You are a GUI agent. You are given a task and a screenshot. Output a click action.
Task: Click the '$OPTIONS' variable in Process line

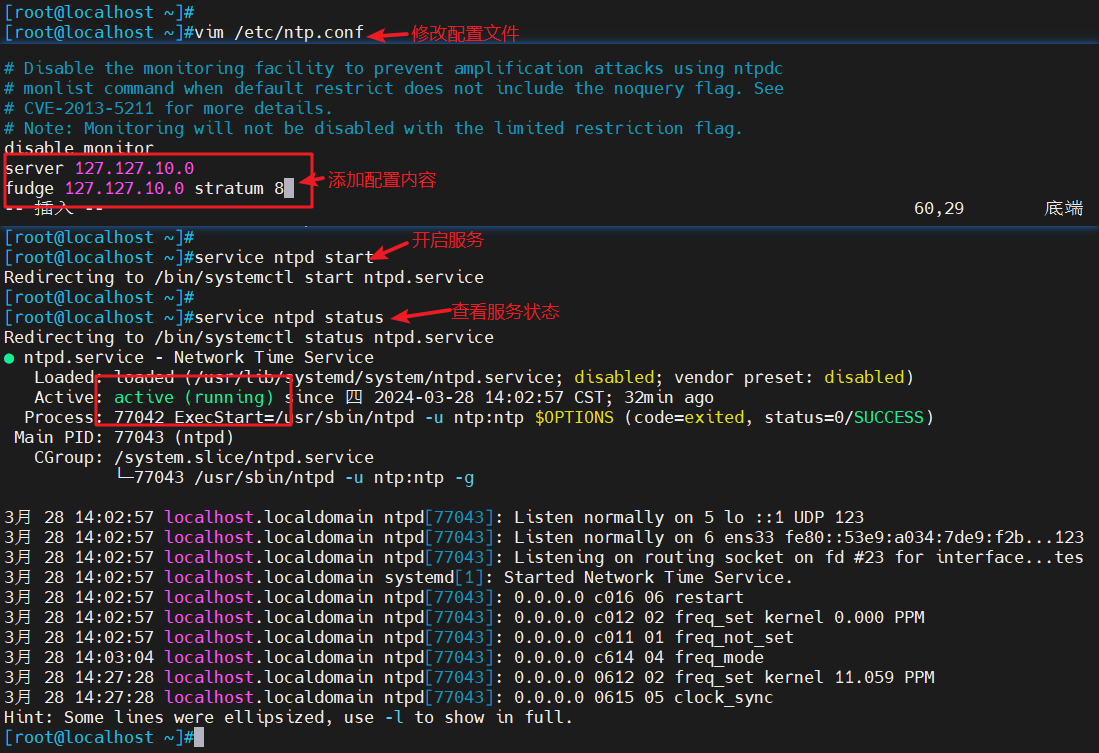click(x=574, y=417)
